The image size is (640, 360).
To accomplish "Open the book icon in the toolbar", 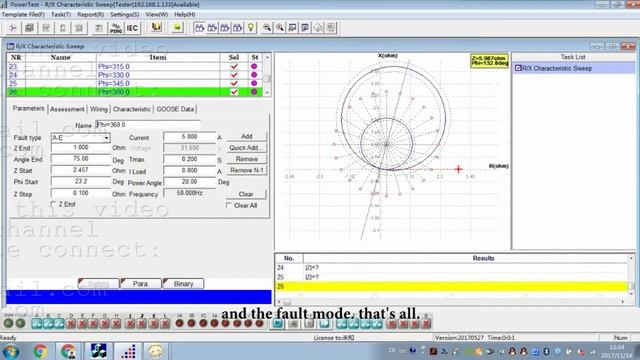I will coord(156,27).
